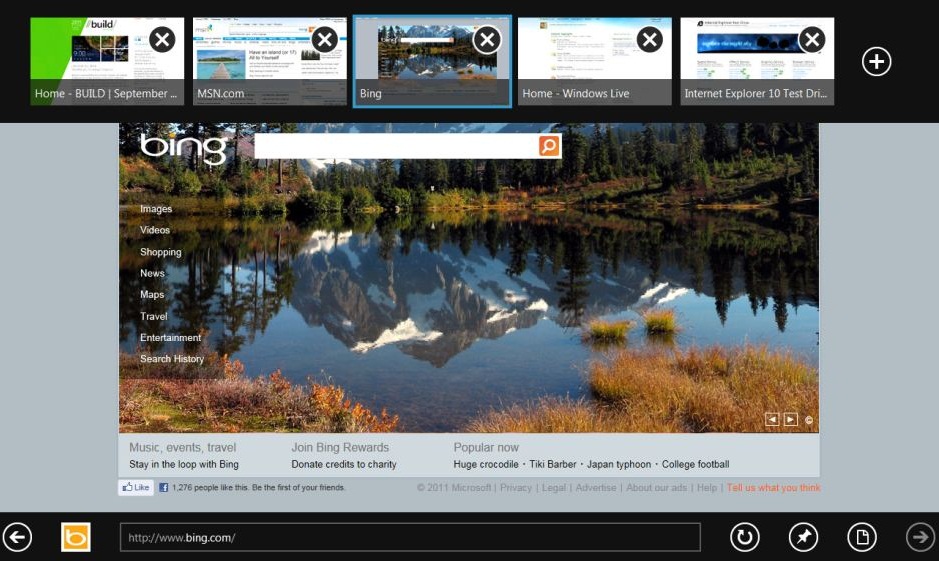This screenshot has width=939, height=561.
Task: Click the Bing site icon in navigation bar
Action: (x=75, y=537)
